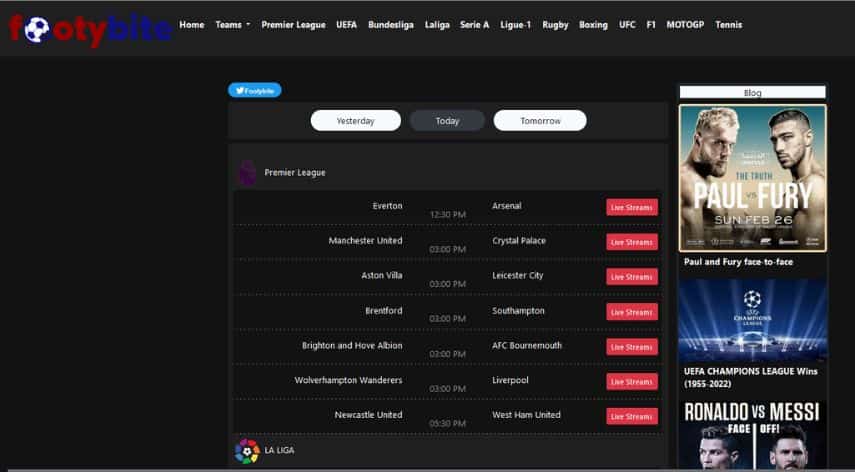This screenshot has width=855, height=472.
Task: Go to the Home menu item
Action: pos(191,25)
